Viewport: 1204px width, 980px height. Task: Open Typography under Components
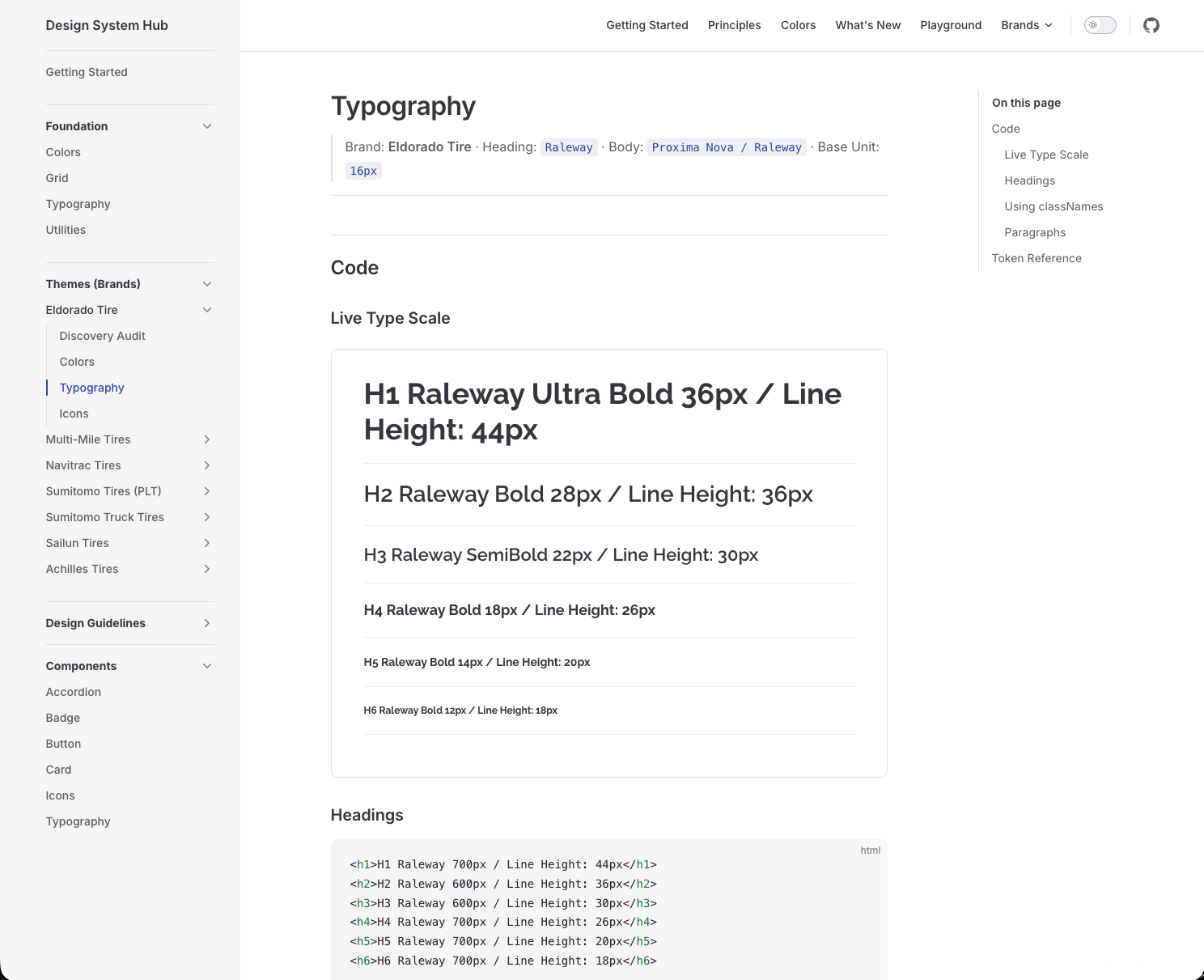pyautogui.click(x=78, y=821)
